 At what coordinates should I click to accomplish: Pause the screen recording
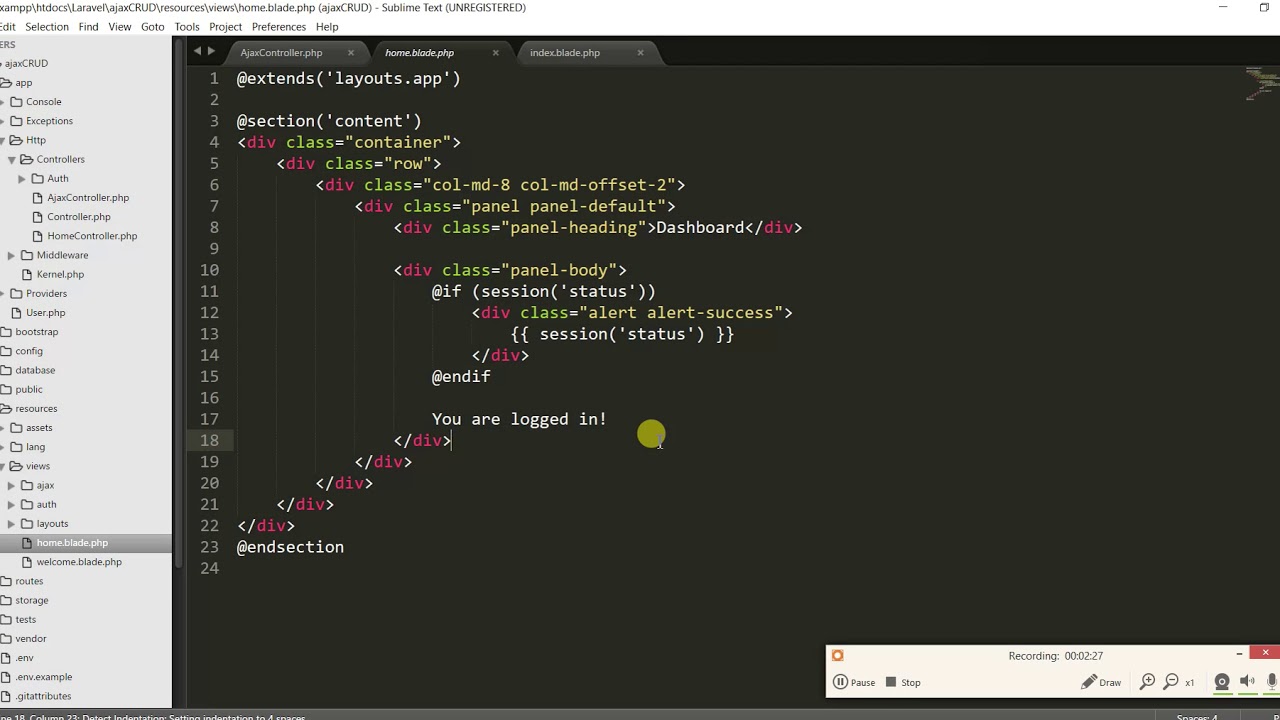854,682
